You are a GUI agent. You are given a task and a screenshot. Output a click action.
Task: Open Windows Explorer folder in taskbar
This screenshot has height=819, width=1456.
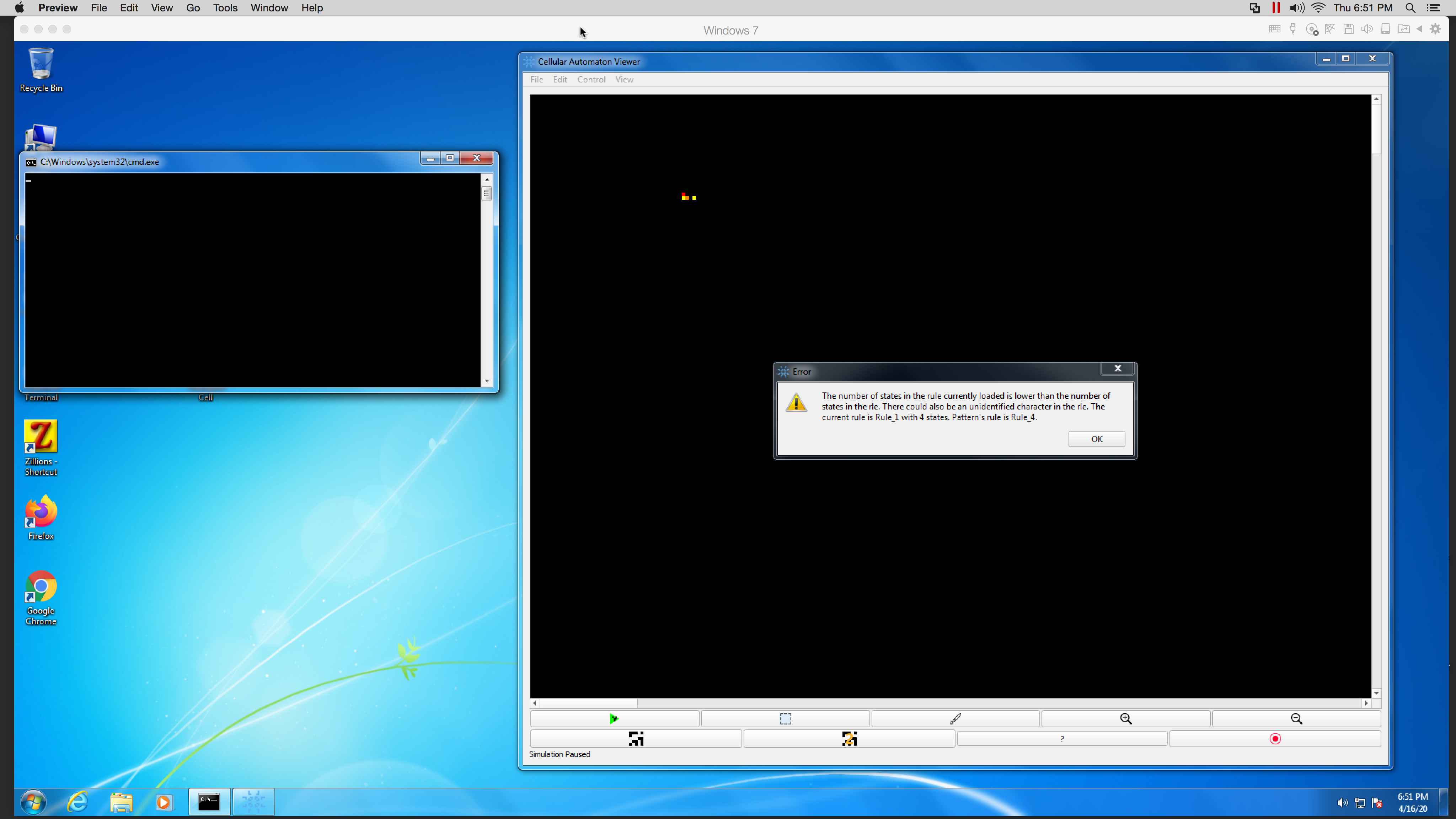coord(121,802)
